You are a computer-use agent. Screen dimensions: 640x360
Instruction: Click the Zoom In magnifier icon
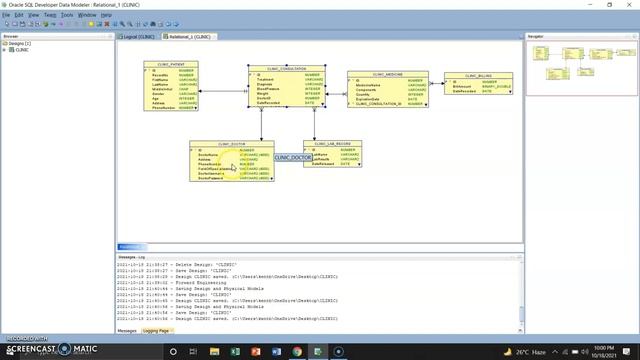[122, 24]
